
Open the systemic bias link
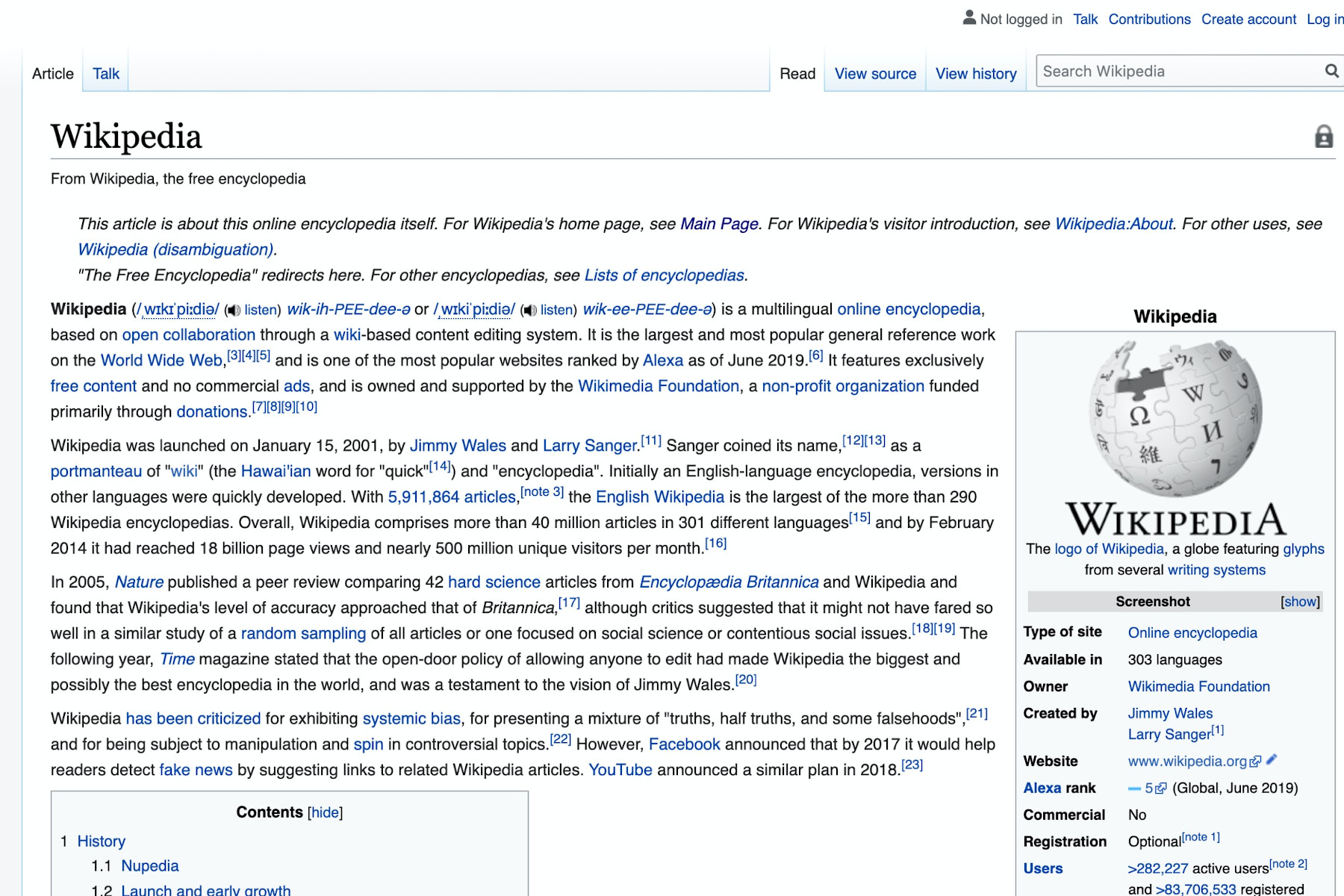(x=411, y=719)
